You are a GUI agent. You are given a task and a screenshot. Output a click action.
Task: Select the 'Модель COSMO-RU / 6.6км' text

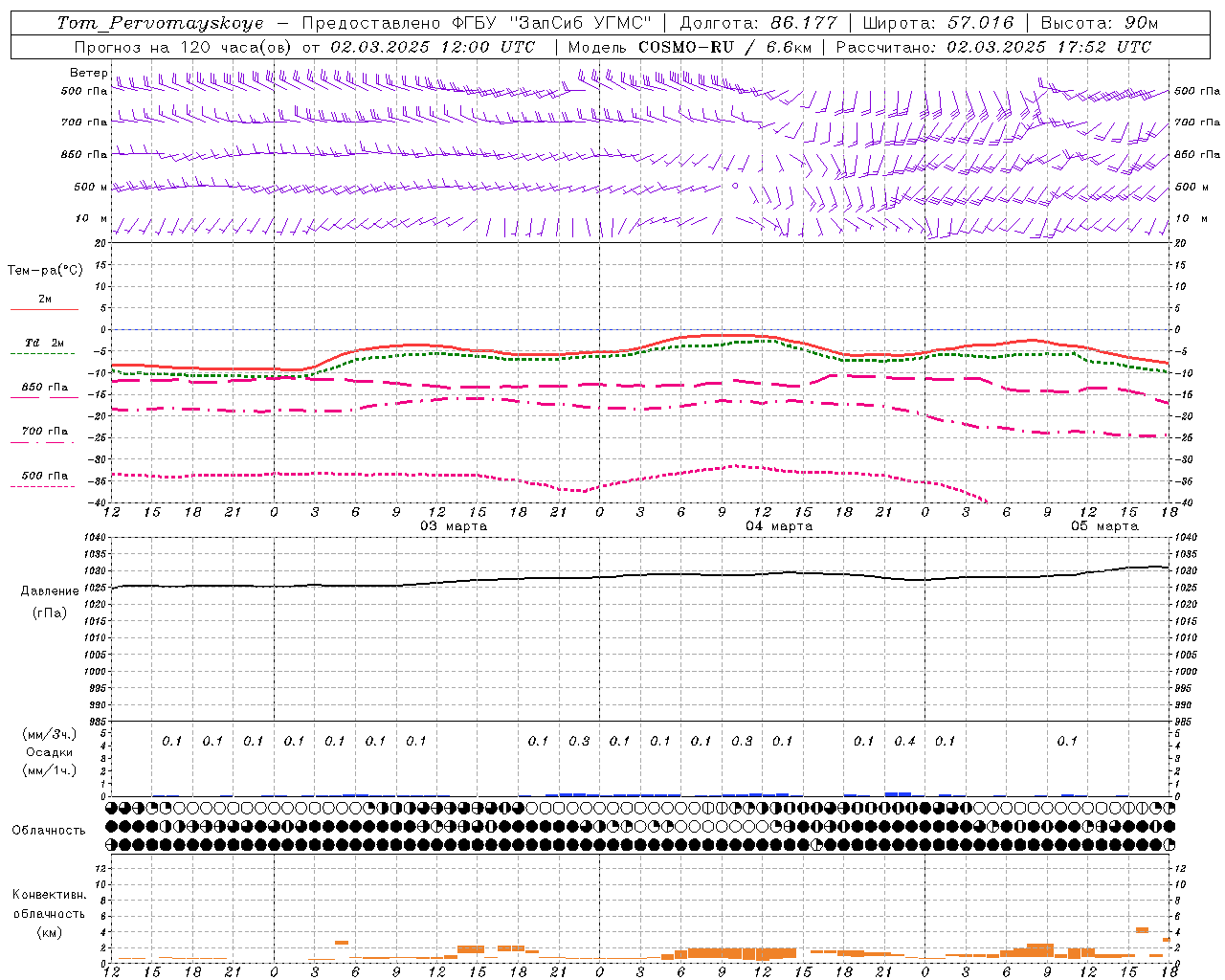[x=689, y=47]
